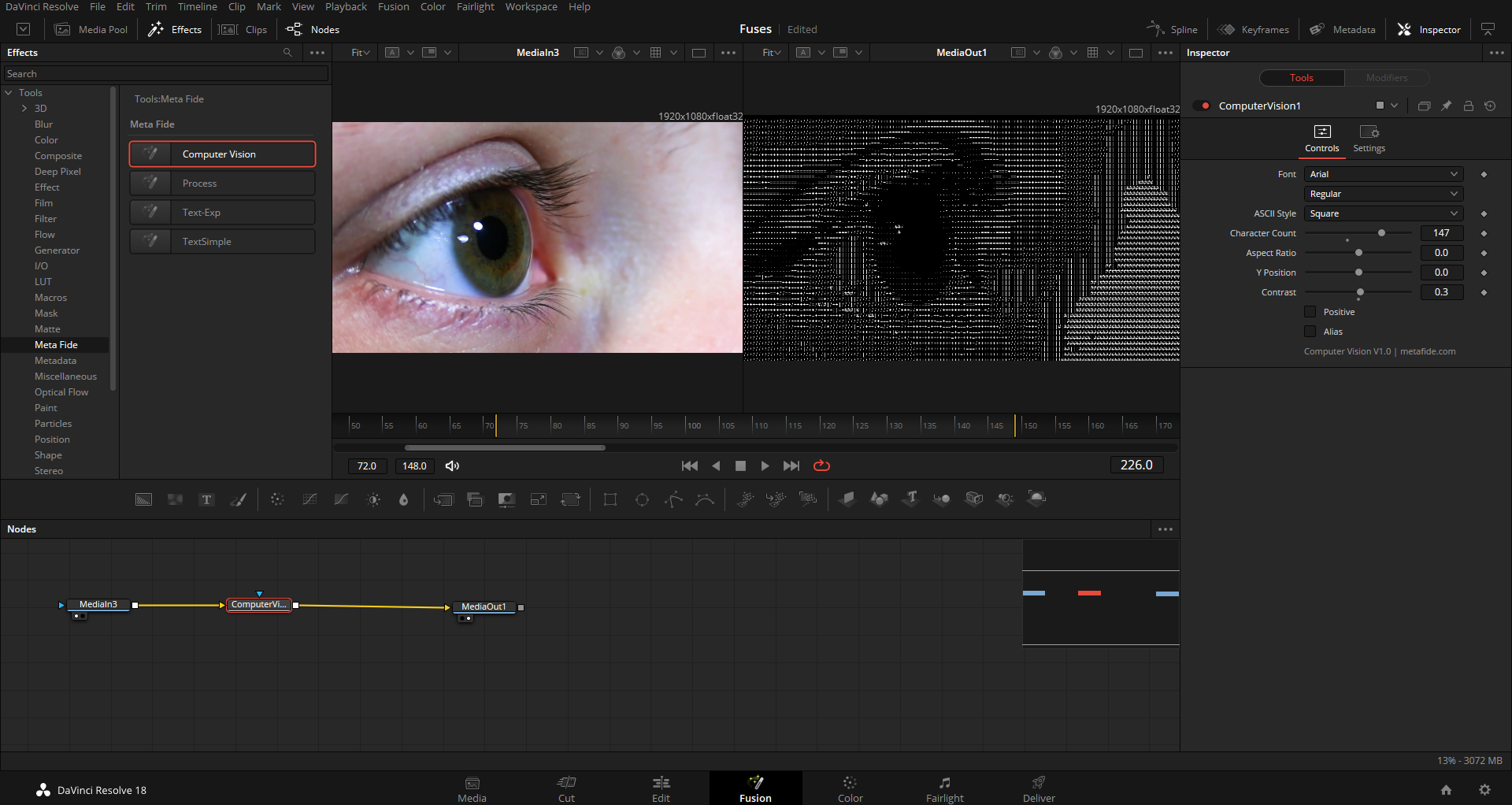Pin the ComputerVision1 inspector

(1446, 106)
